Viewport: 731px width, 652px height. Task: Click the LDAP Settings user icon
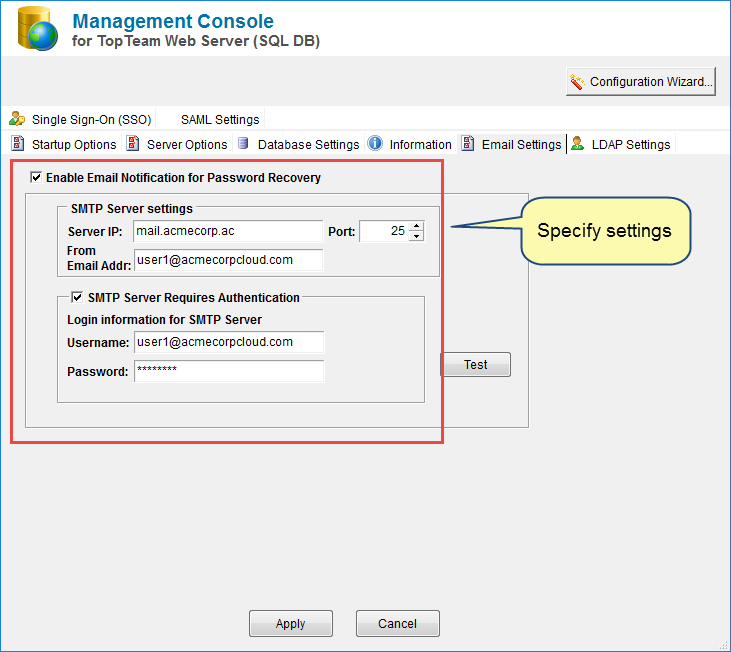[578, 144]
